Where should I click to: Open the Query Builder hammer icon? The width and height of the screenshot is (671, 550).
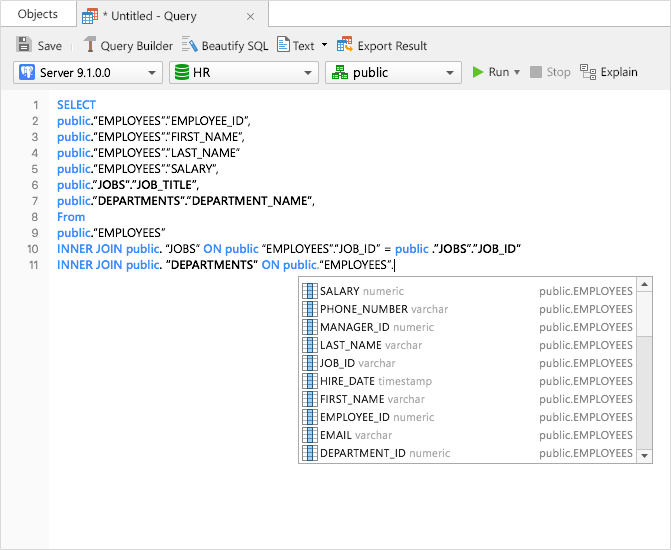pos(89,45)
